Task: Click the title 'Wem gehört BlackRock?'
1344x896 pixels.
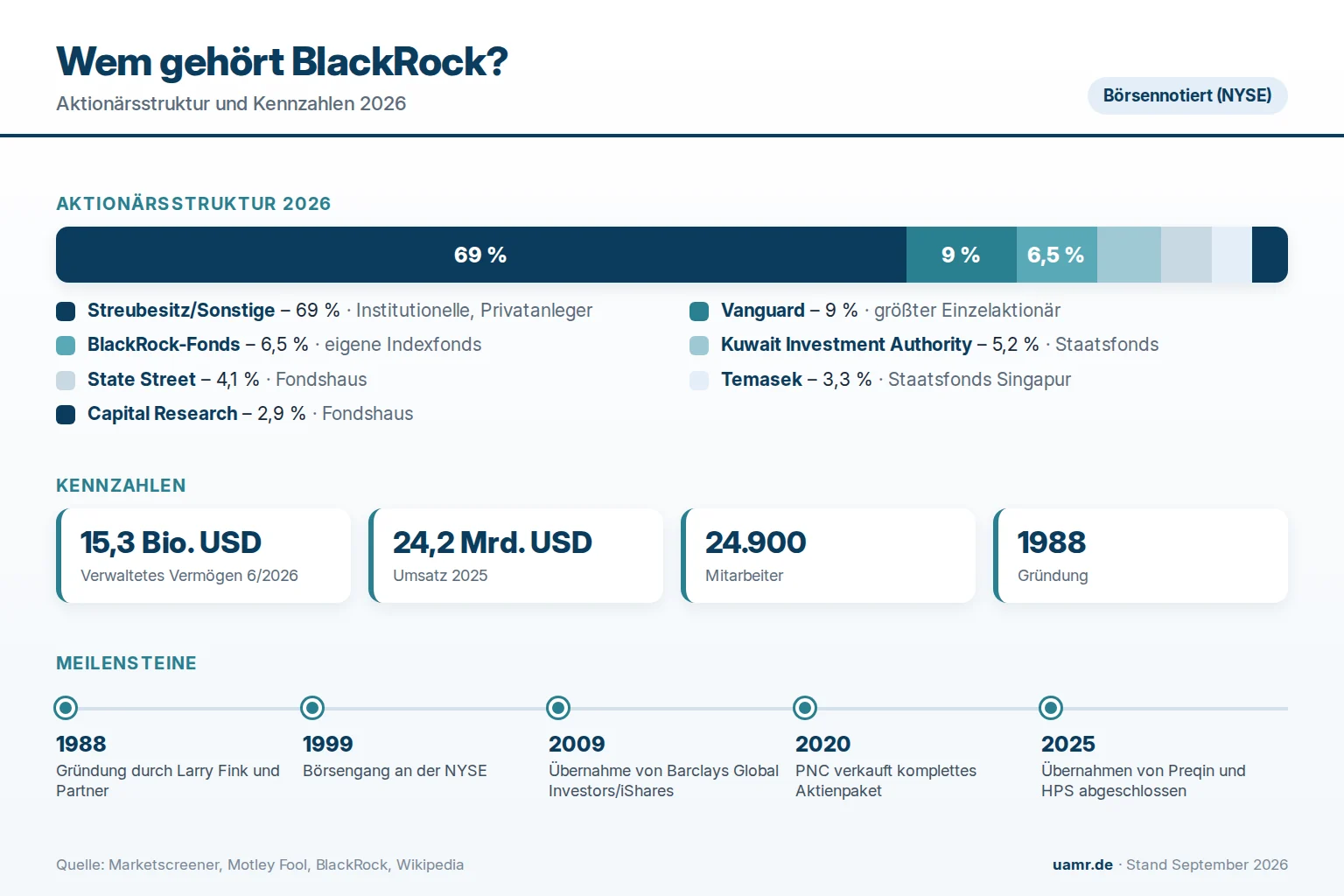Action: point(282,61)
